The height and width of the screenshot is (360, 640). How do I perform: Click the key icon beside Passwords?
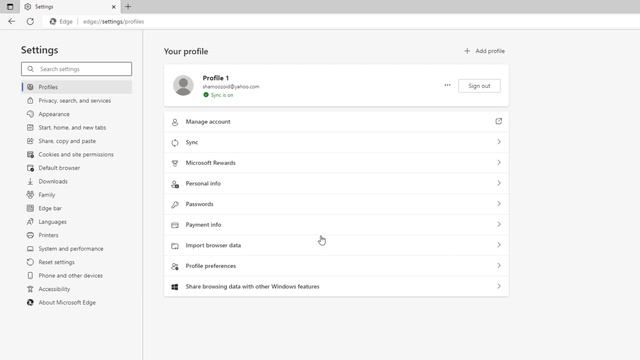click(175, 204)
